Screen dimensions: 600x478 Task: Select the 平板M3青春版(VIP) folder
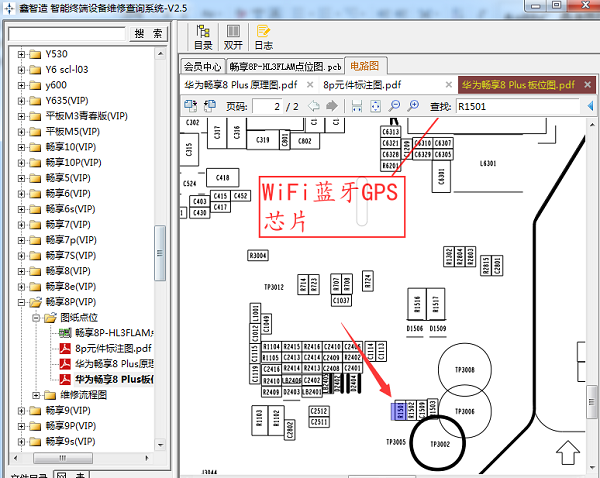(x=86, y=116)
